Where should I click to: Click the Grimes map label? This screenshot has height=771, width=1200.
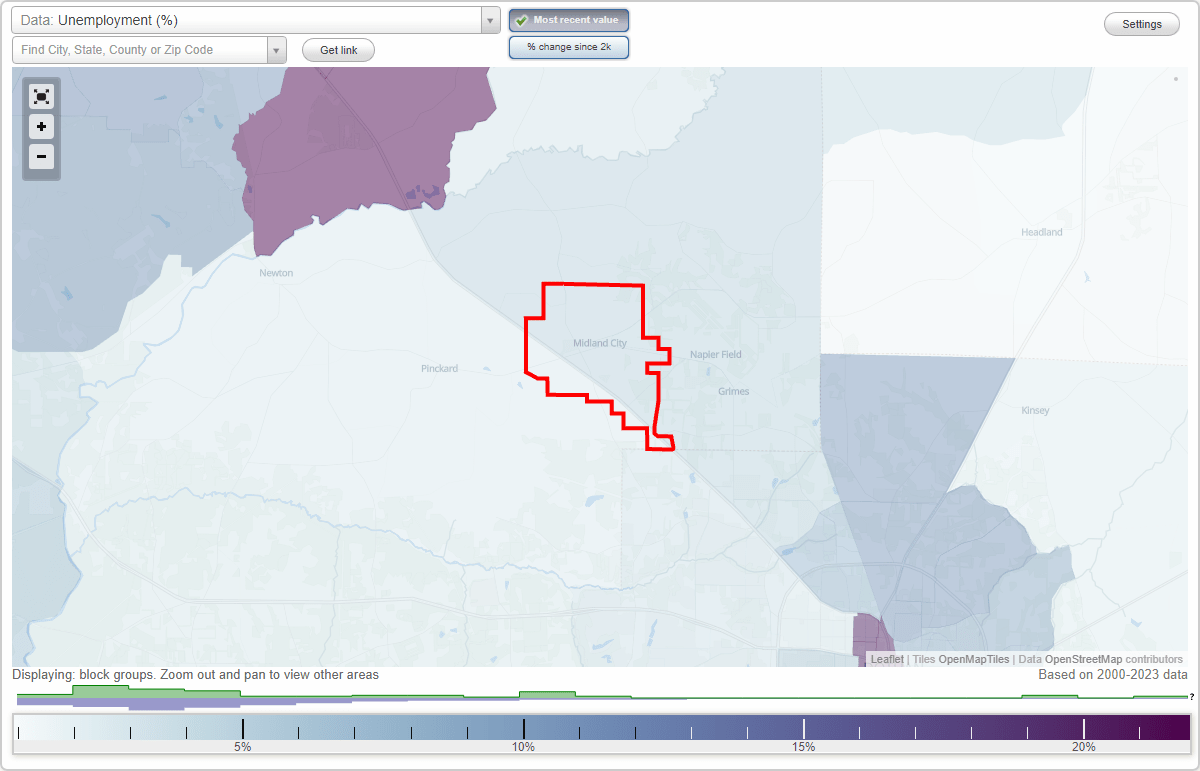pos(733,391)
